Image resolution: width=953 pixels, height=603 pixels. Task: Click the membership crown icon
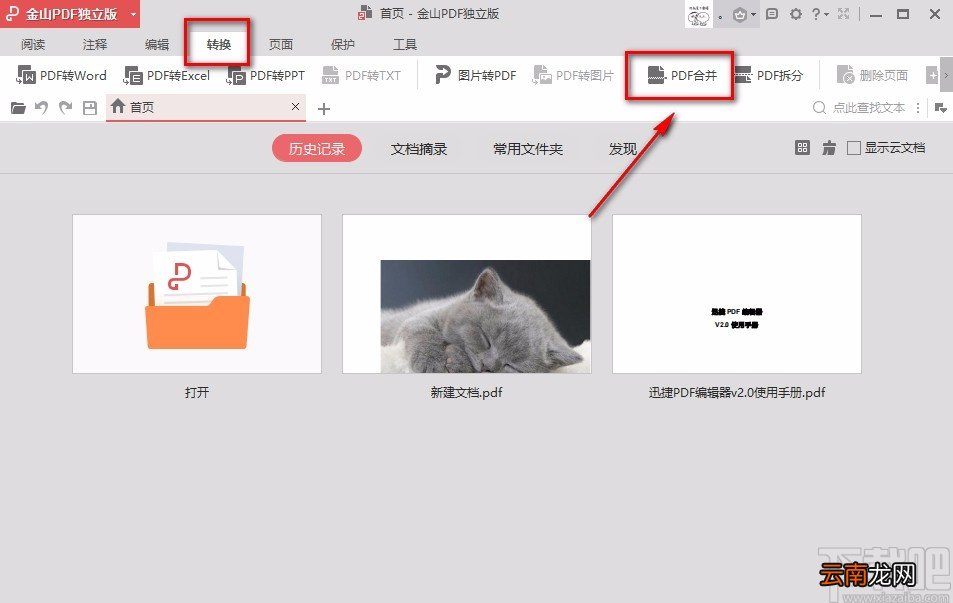point(740,15)
